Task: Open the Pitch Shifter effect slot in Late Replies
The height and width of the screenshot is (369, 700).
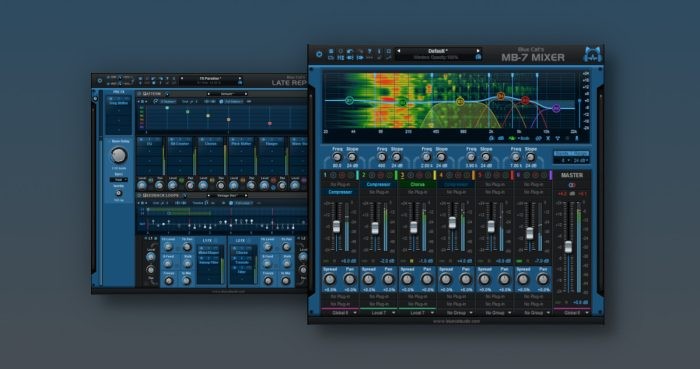Action: point(241,144)
